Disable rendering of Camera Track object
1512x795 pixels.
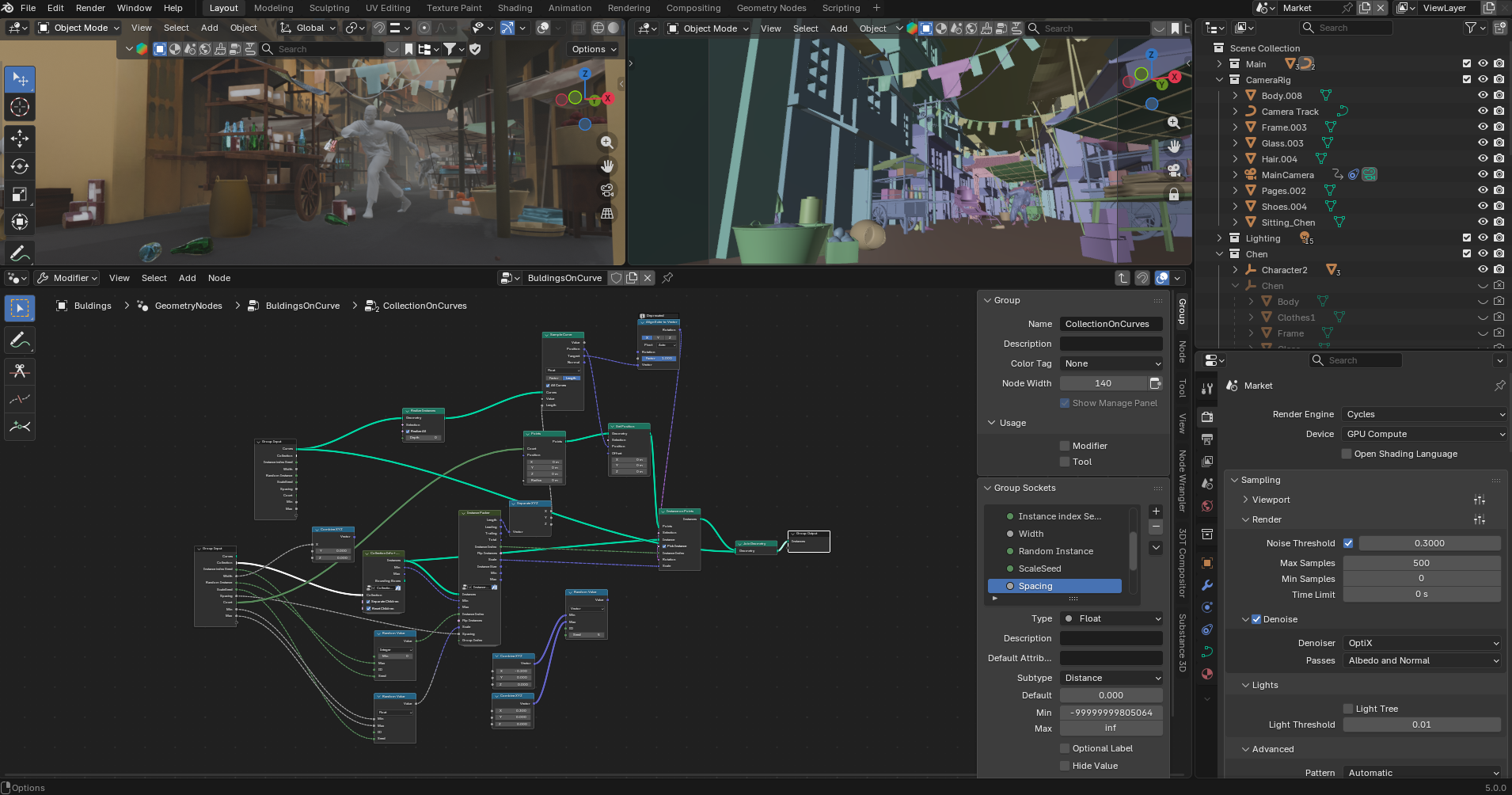[x=1499, y=112]
